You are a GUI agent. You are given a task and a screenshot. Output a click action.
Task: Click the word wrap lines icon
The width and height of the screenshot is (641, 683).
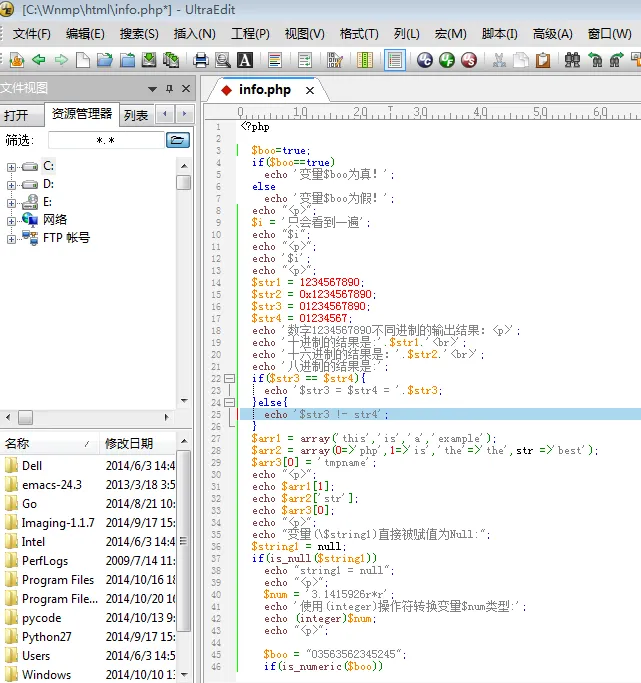[x=275, y=60]
